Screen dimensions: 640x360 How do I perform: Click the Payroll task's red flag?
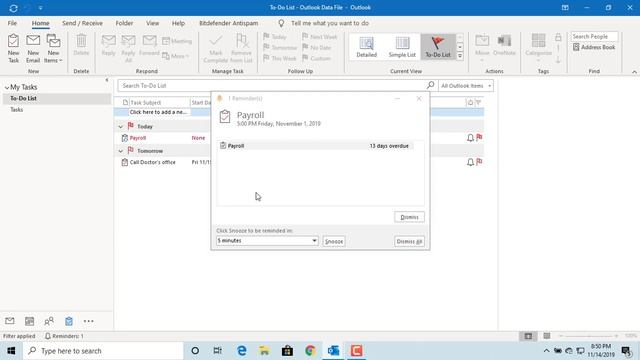point(479,138)
